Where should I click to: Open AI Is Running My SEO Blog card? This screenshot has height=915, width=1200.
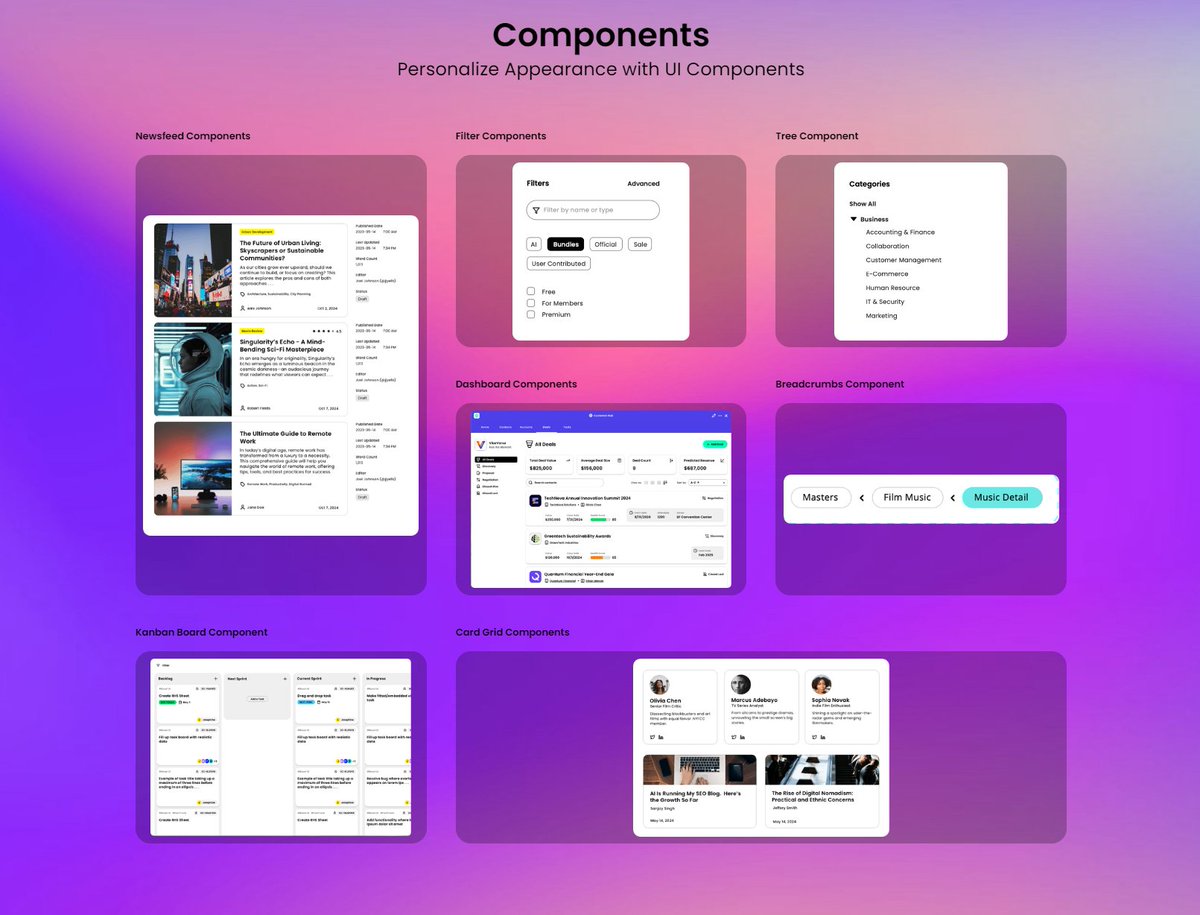700,791
